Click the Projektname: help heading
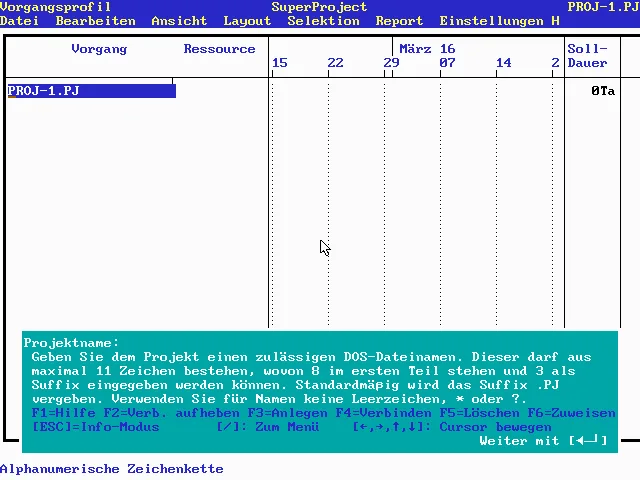This screenshot has width=640, height=480. tap(71, 343)
